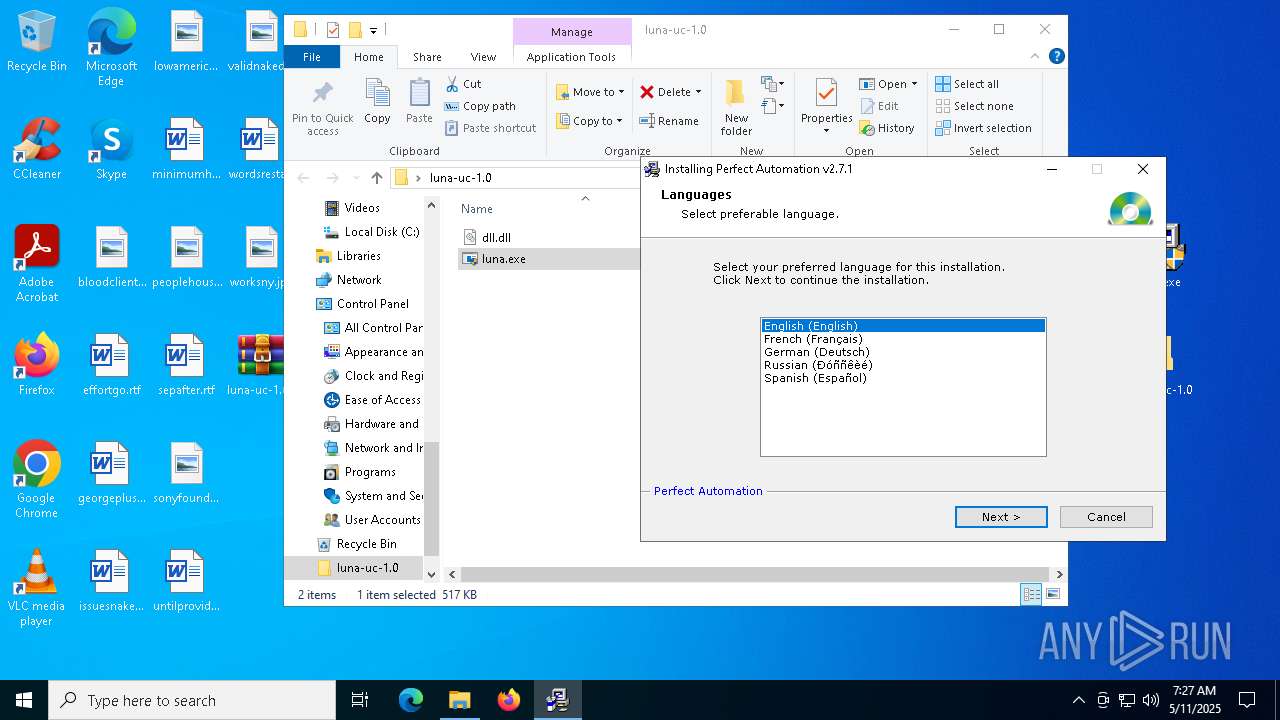
Task: Open Google Chrome desktop icon
Action: click(36, 479)
